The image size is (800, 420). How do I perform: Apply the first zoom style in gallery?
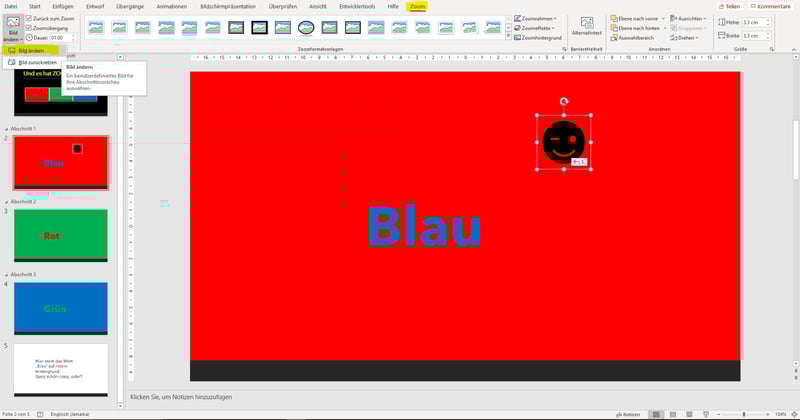click(x=96, y=28)
